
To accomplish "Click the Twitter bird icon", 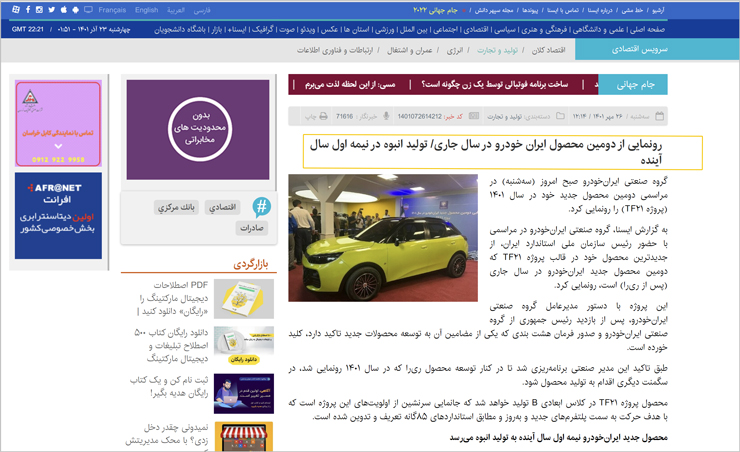I will click(52, 10).
